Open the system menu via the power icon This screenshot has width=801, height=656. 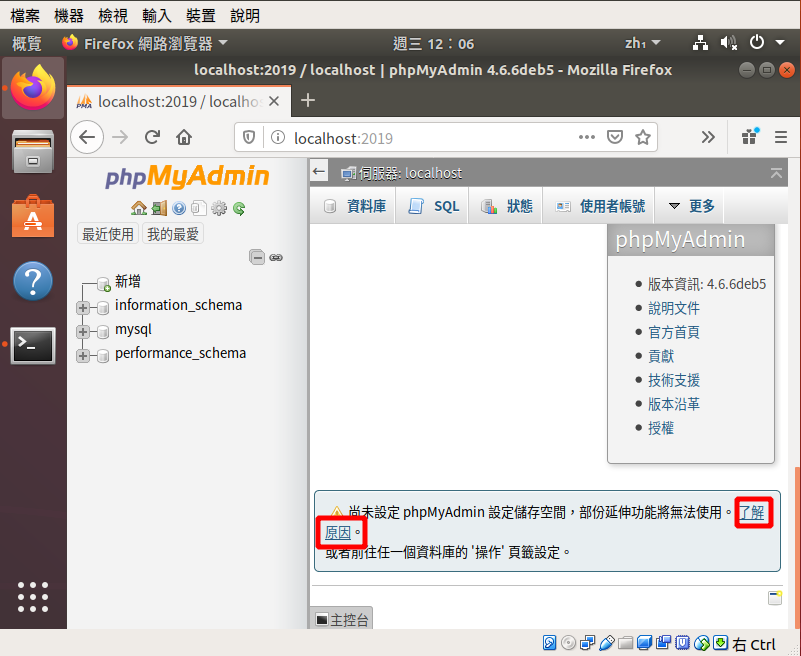point(757,42)
